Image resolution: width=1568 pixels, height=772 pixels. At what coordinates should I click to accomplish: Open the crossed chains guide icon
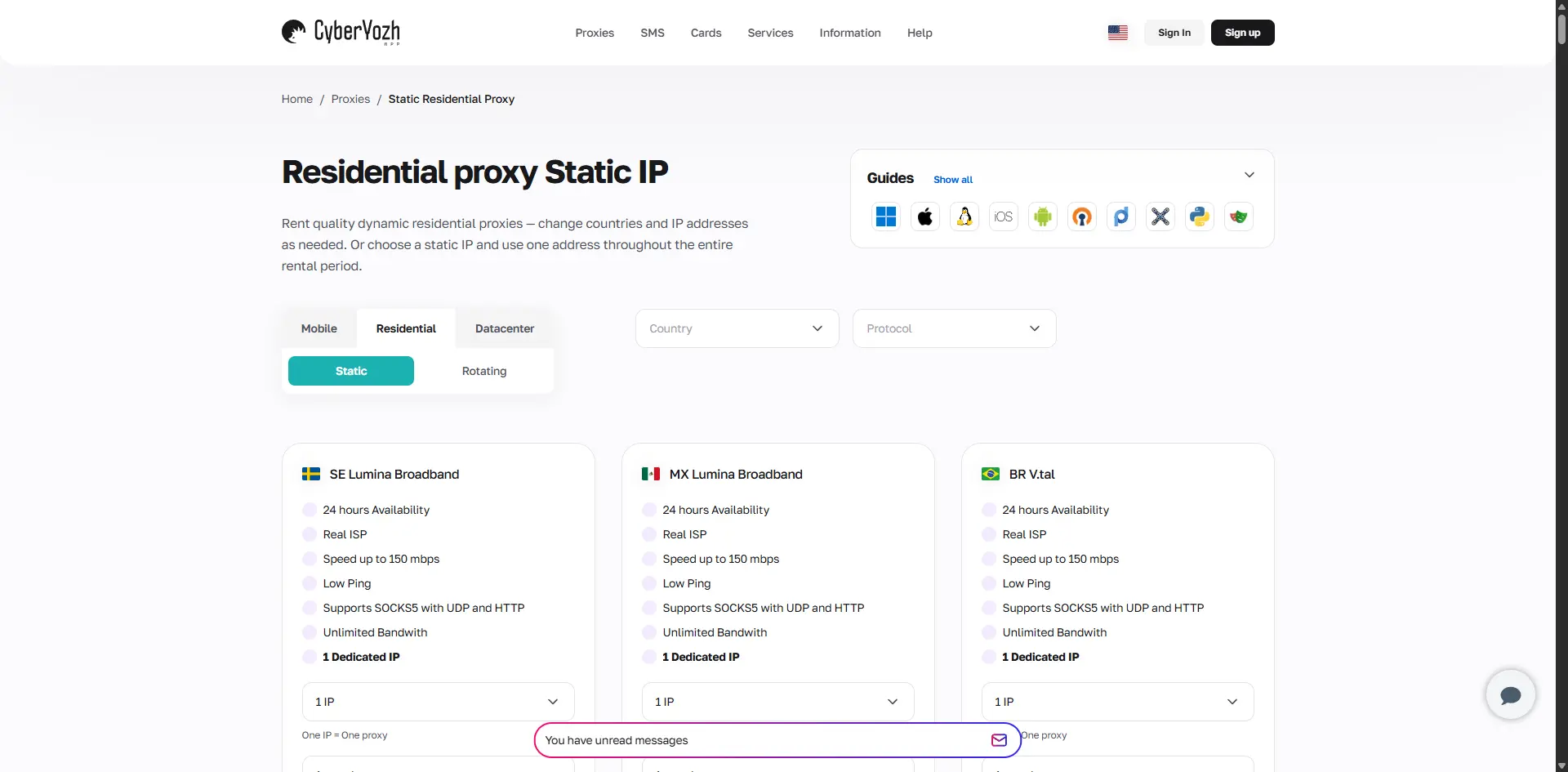(1160, 216)
